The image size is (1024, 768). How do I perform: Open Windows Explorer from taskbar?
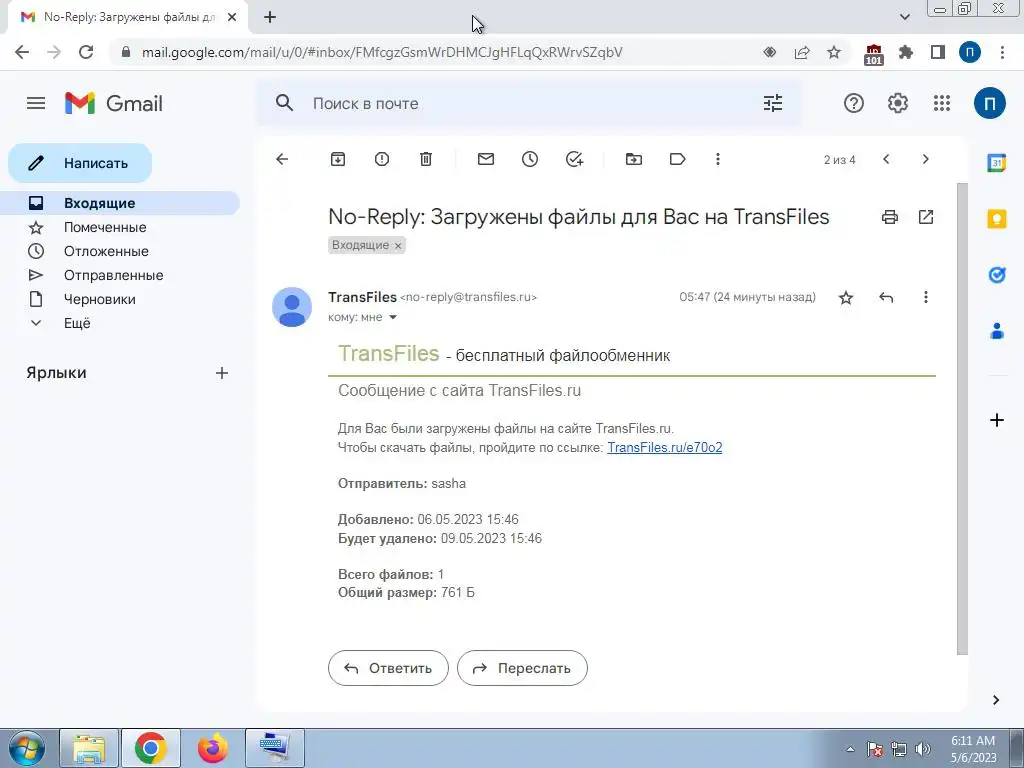89,748
